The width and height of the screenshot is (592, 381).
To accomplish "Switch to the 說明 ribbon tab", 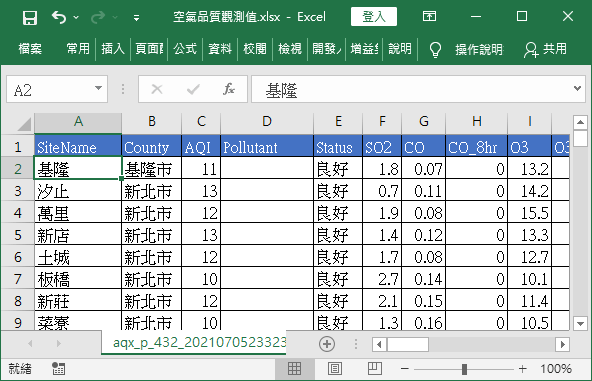I will click(400, 49).
